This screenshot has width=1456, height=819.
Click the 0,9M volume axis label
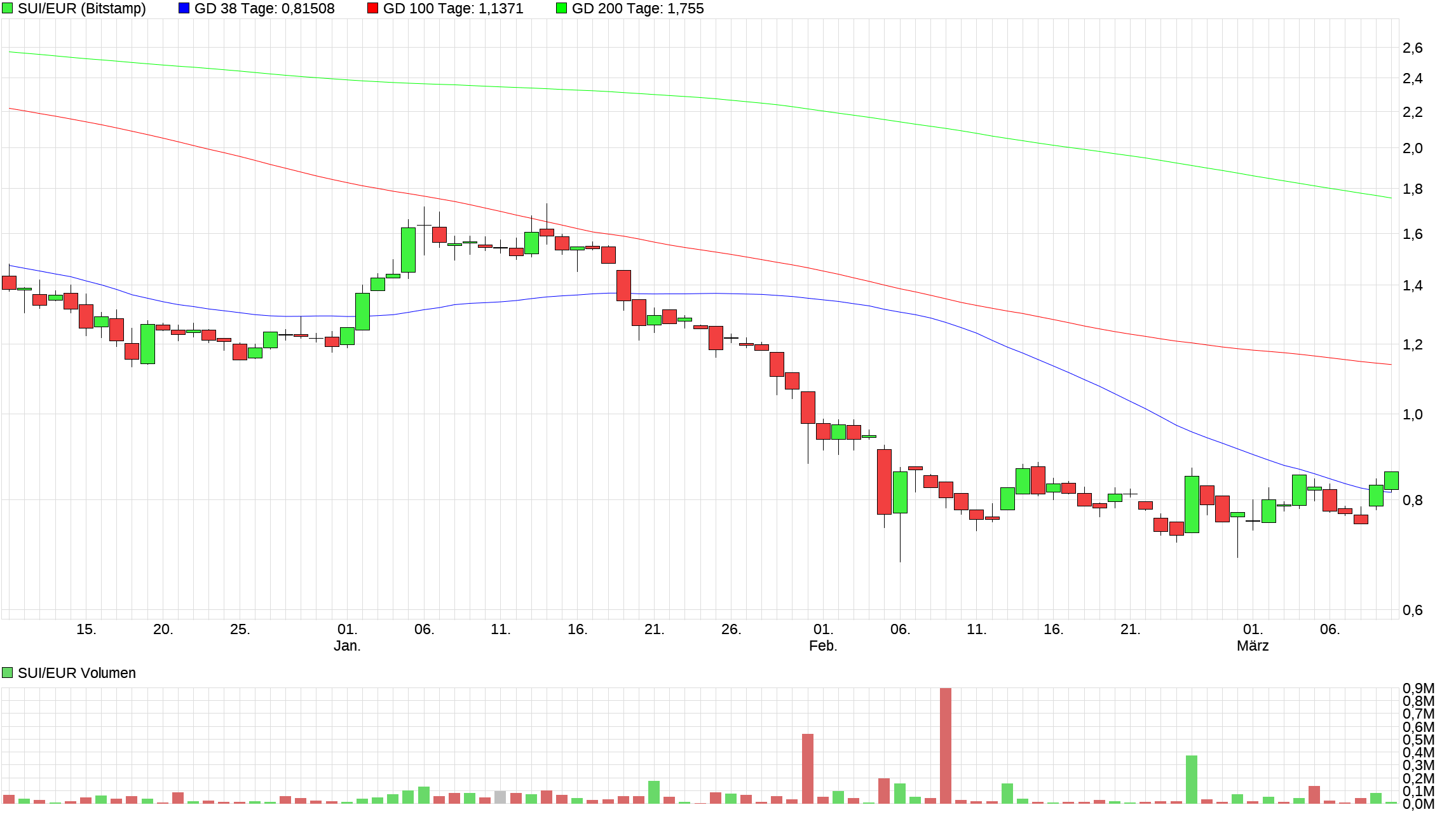coord(1418,688)
